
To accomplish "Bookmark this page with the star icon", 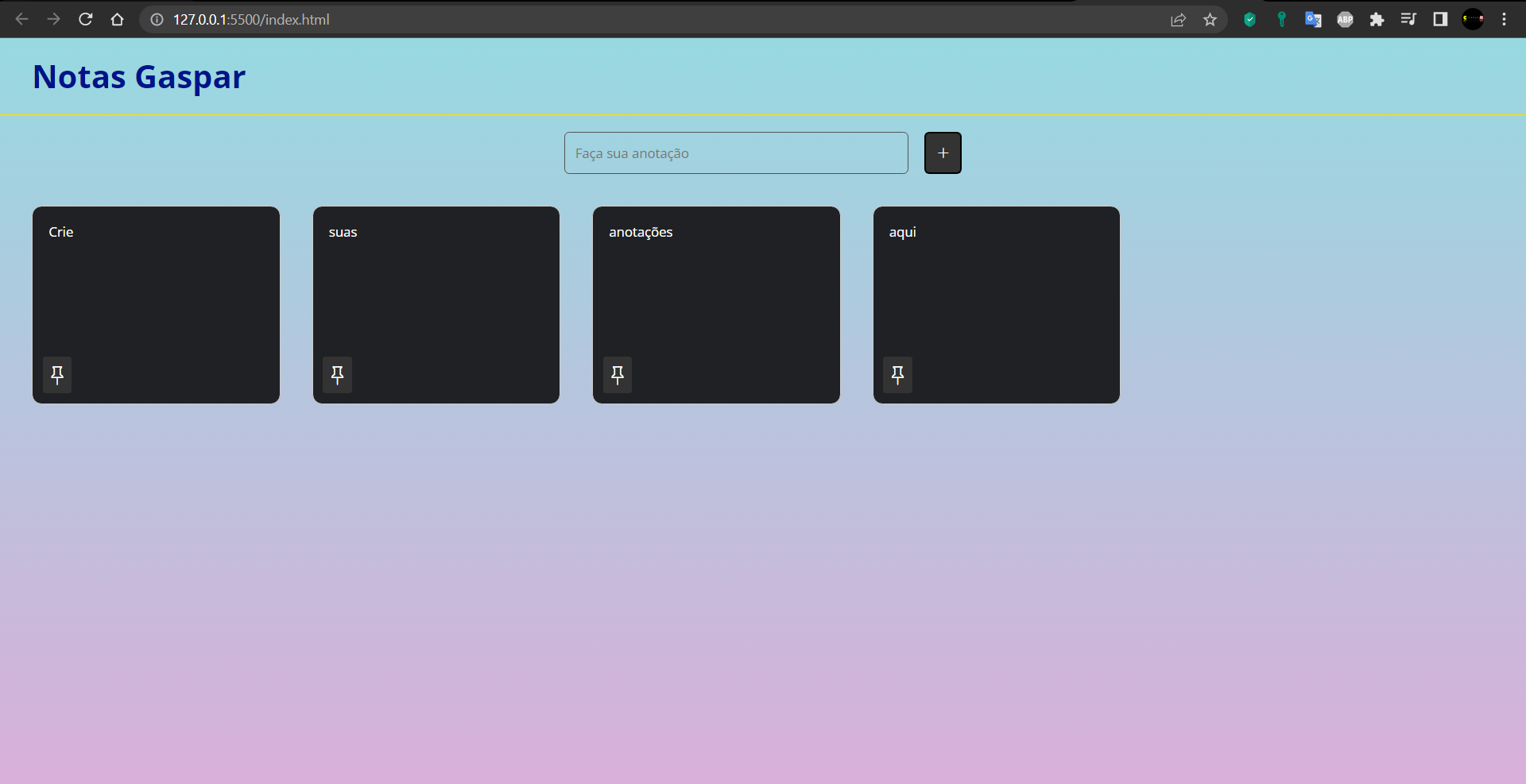I will click(x=1210, y=19).
